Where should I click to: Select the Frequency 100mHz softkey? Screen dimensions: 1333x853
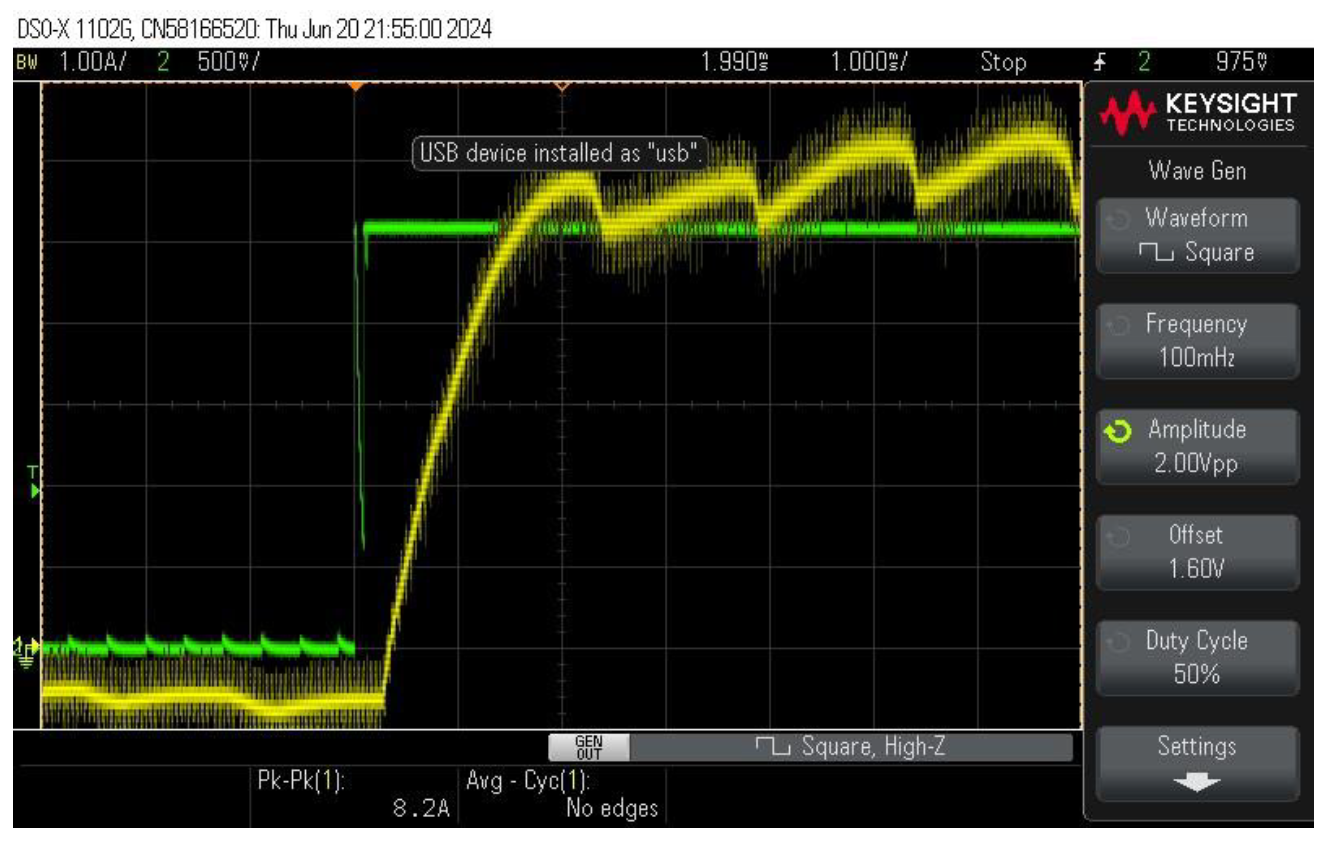tap(1197, 341)
